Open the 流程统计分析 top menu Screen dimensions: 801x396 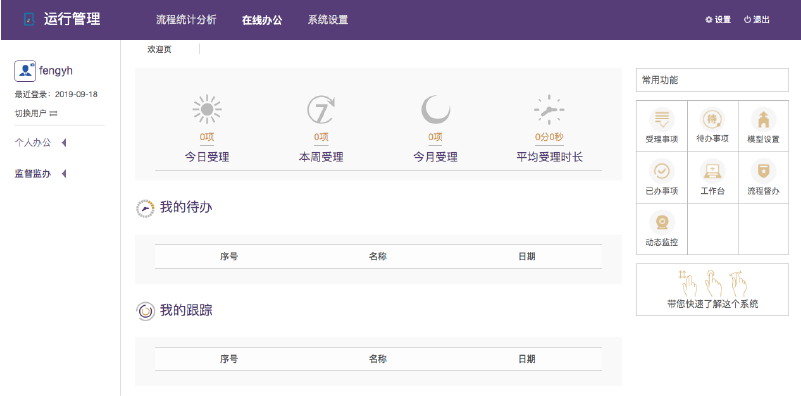point(186,20)
